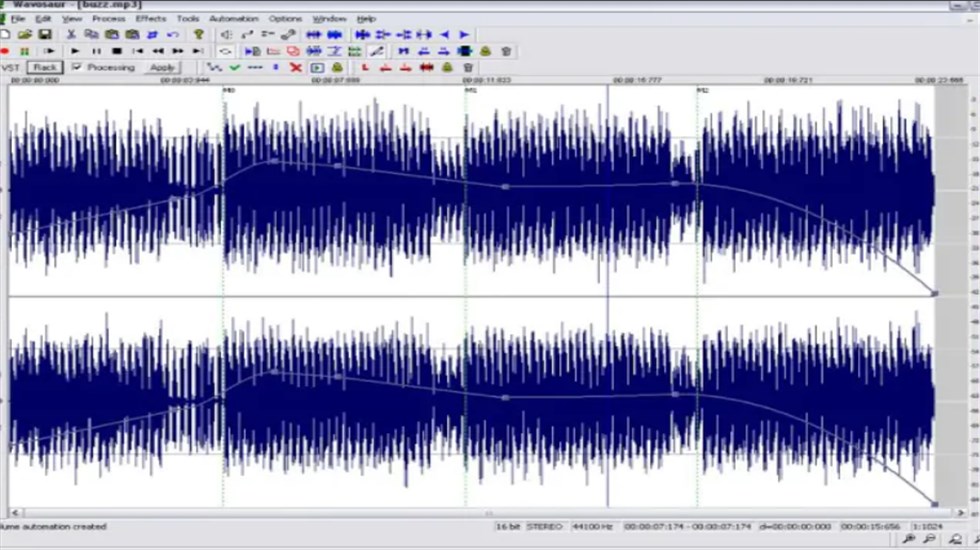
Task: Click the green checkmark automation icon
Action: 235,68
